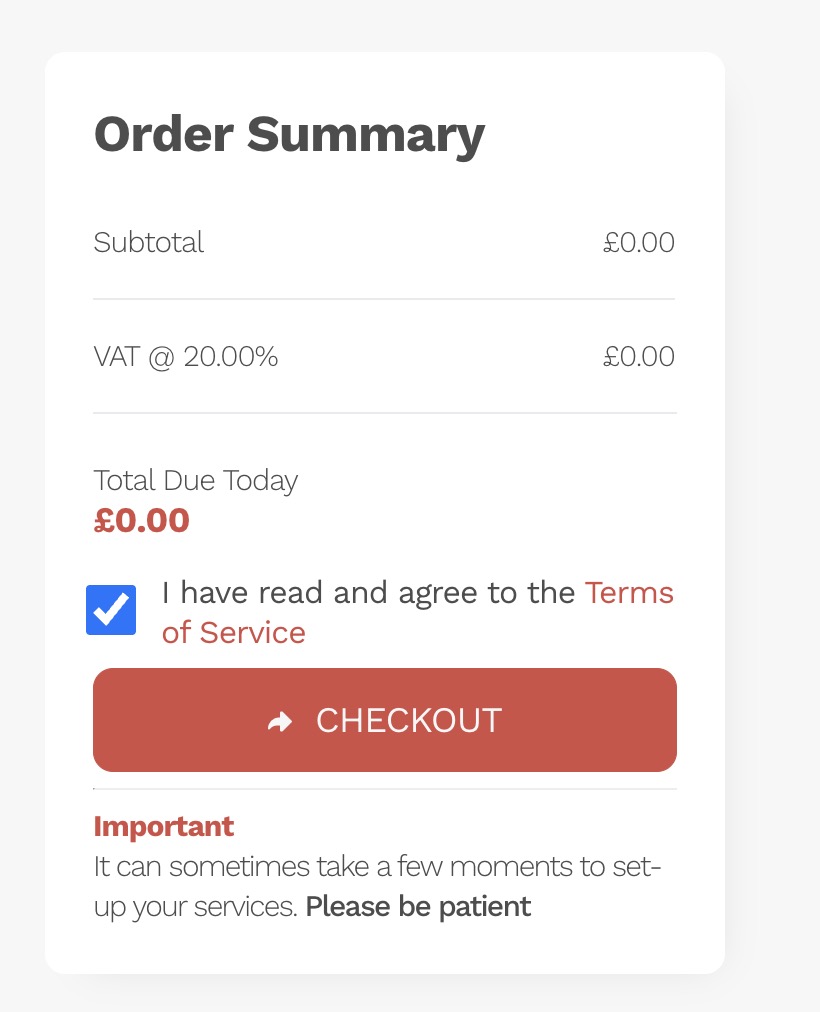
Task: Click the divider line below Subtotal row
Action: pos(384,299)
